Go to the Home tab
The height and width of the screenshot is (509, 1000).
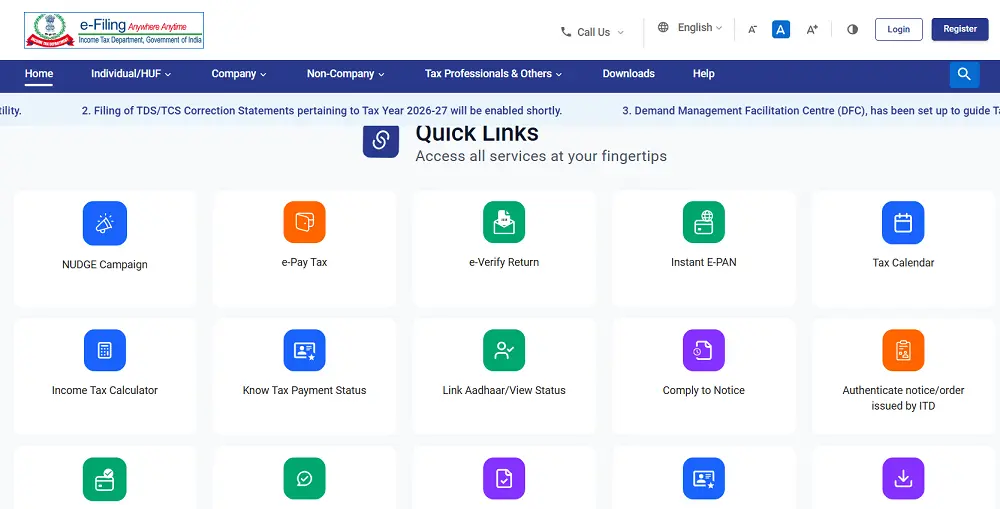click(x=39, y=74)
